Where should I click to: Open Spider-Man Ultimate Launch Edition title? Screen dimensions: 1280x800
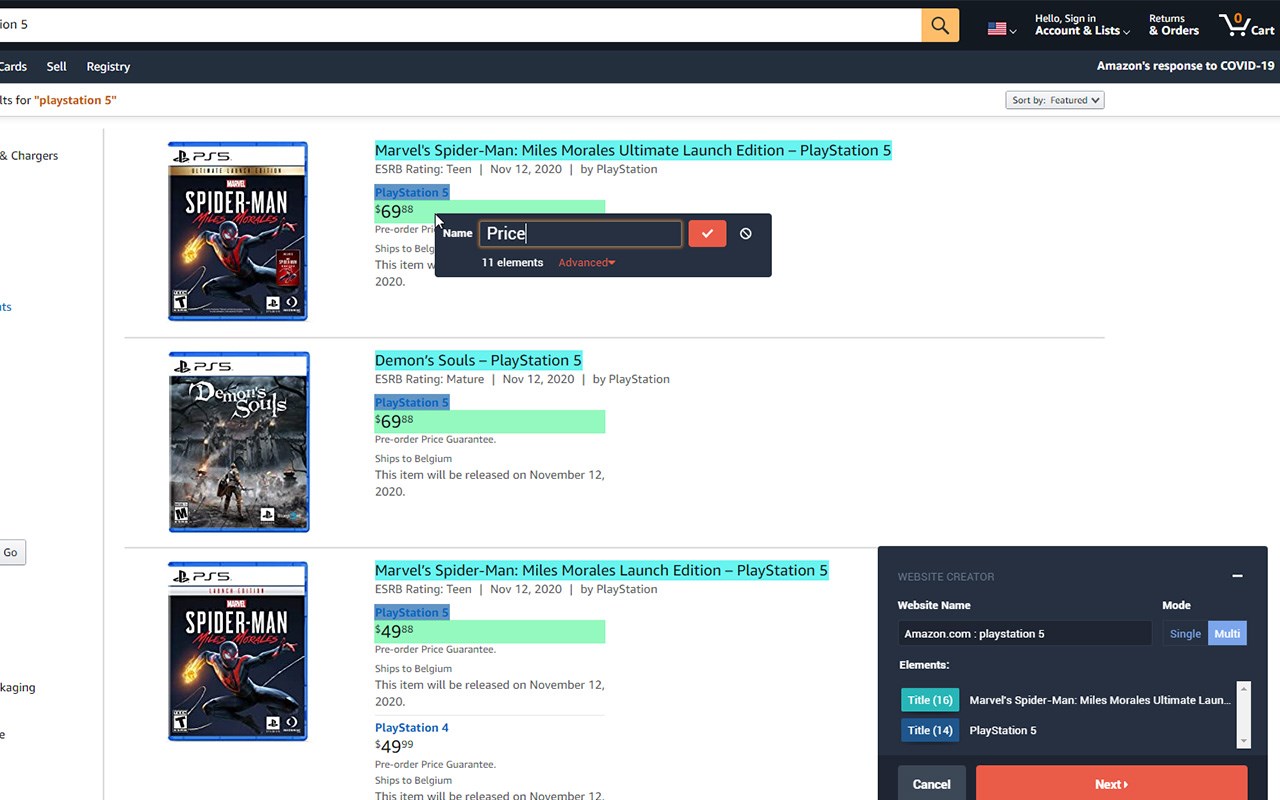[633, 150]
